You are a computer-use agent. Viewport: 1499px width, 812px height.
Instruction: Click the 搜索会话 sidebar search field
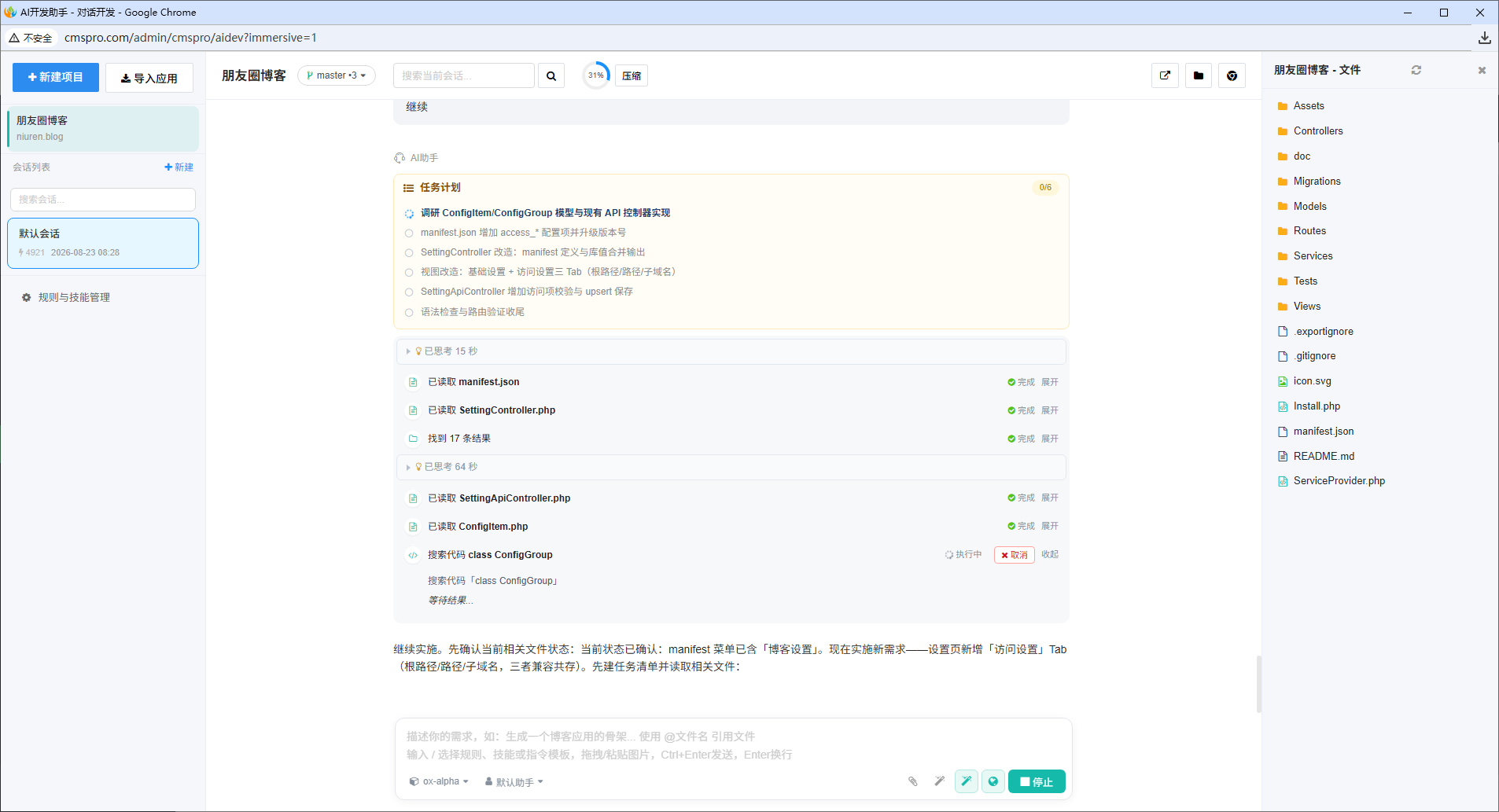click(x=102, y=200)
